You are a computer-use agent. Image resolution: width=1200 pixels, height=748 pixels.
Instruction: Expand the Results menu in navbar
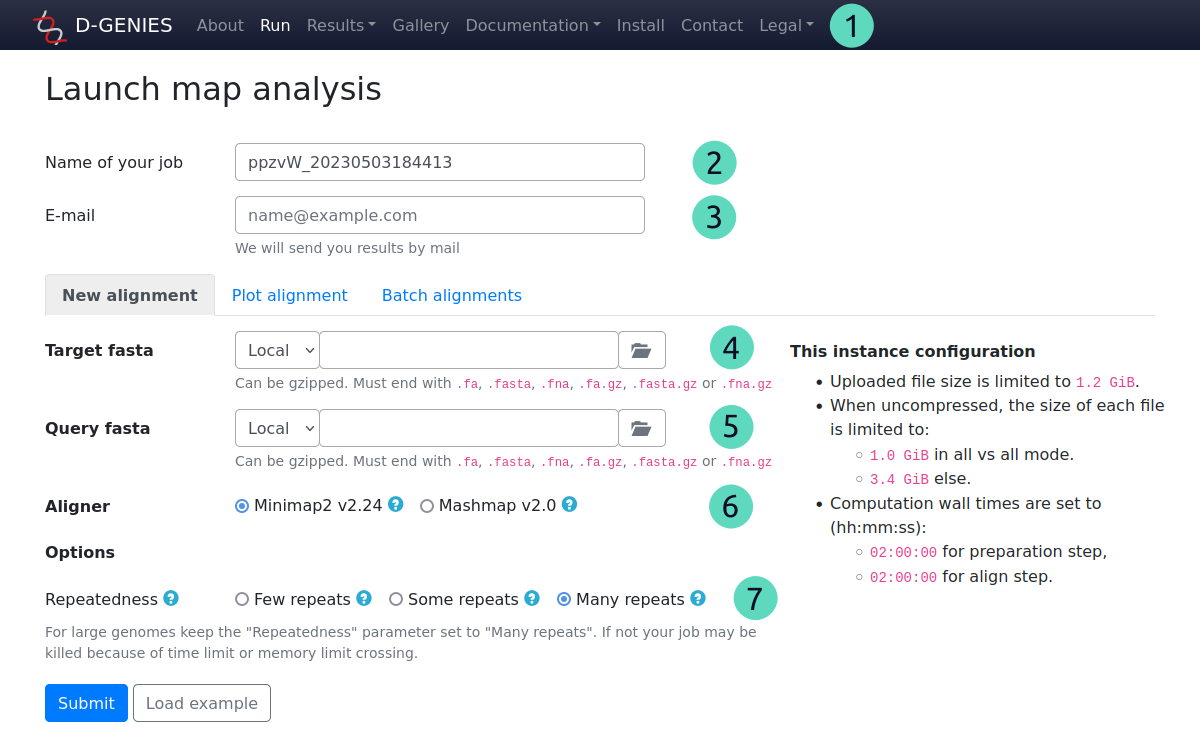341,25
